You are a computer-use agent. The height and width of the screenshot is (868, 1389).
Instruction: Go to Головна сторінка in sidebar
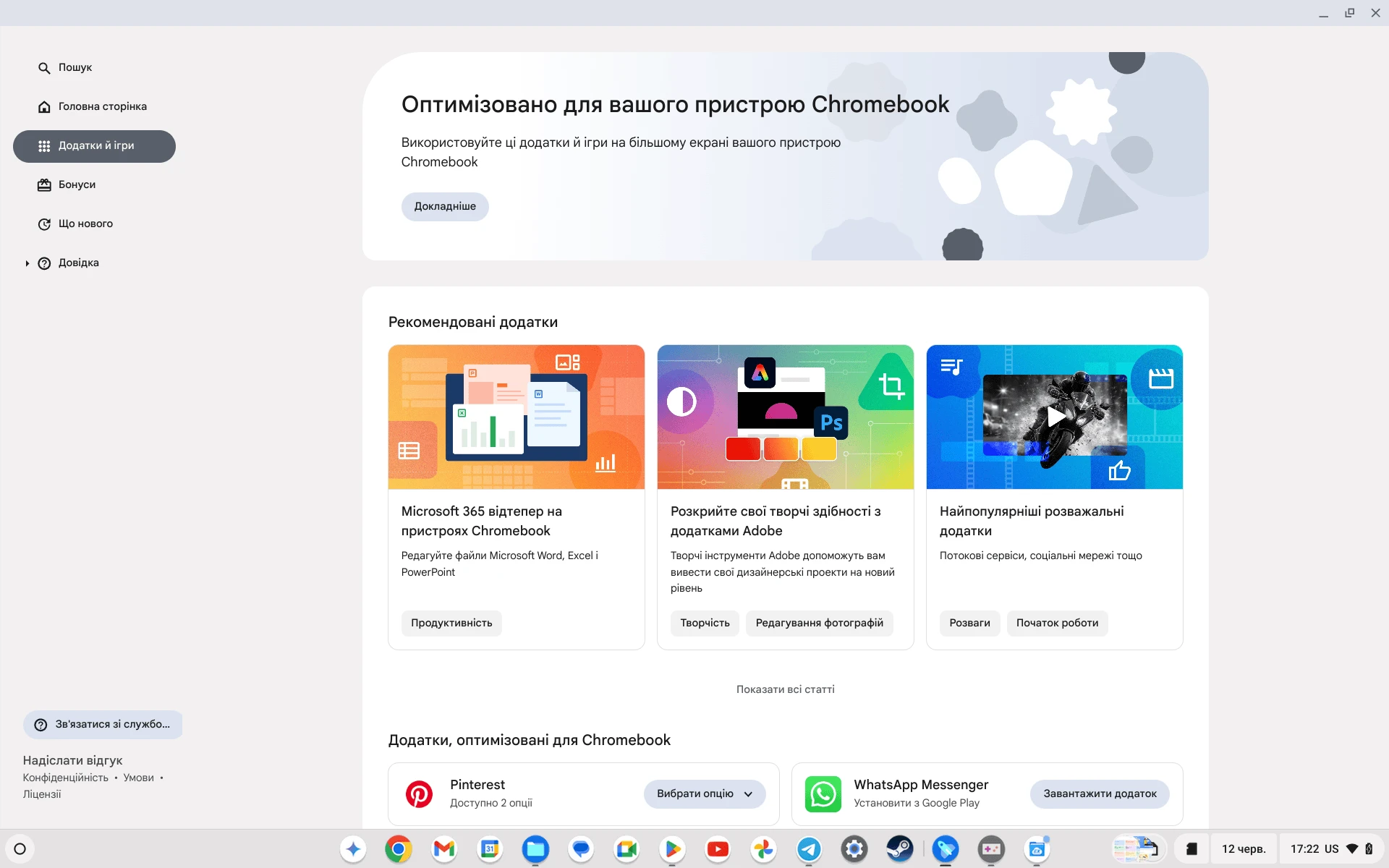click(94, 106)
